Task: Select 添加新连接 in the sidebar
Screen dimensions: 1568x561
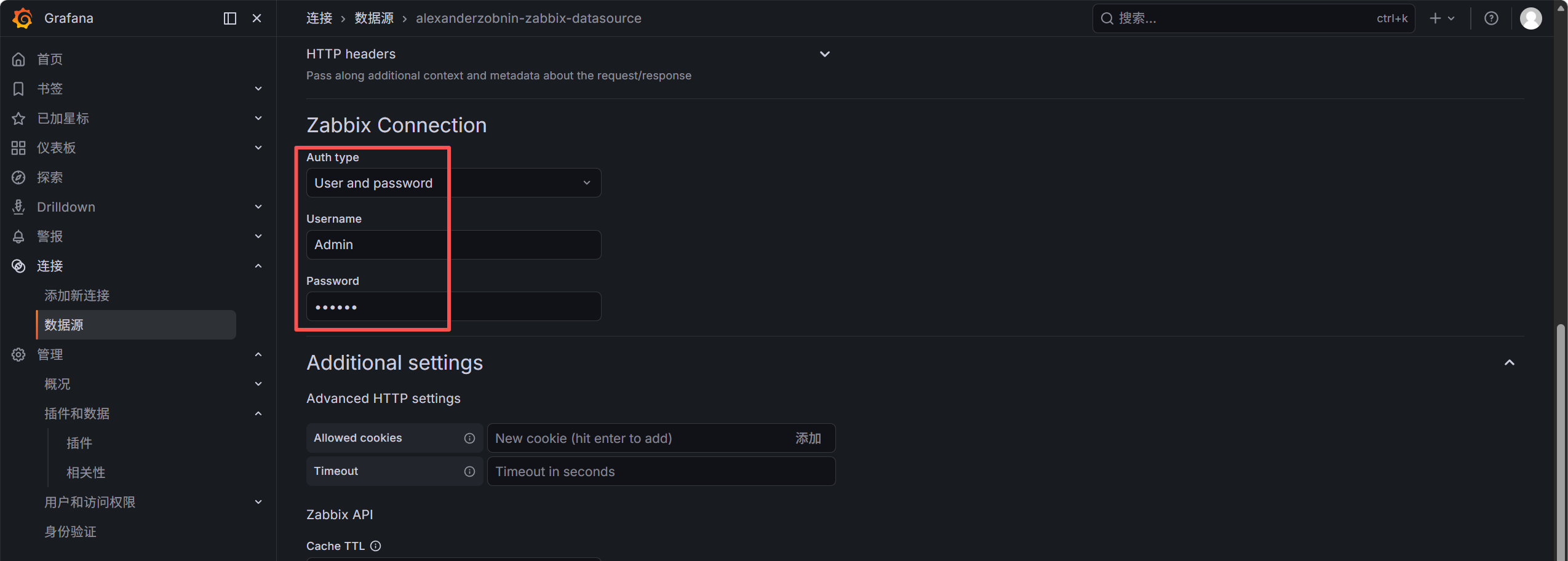Action: point(77,295)
